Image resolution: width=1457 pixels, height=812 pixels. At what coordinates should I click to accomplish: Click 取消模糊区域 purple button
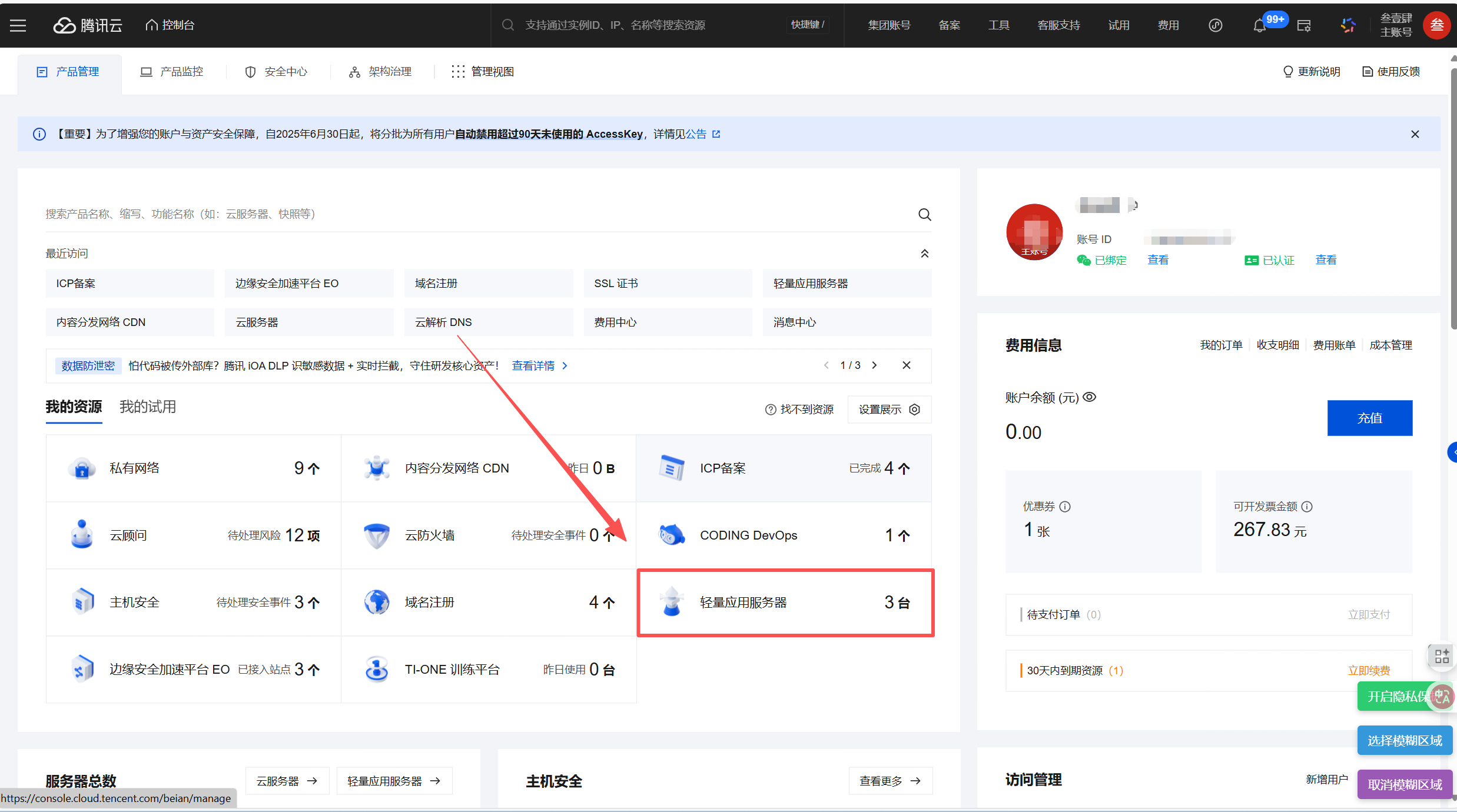1405,784
